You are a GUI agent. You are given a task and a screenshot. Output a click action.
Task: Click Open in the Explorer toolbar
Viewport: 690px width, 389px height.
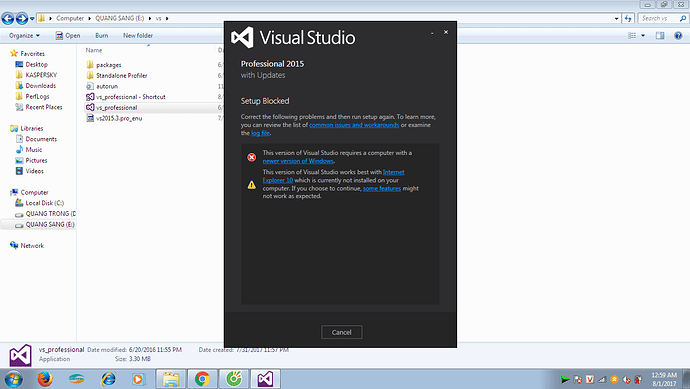coord(68,36)
